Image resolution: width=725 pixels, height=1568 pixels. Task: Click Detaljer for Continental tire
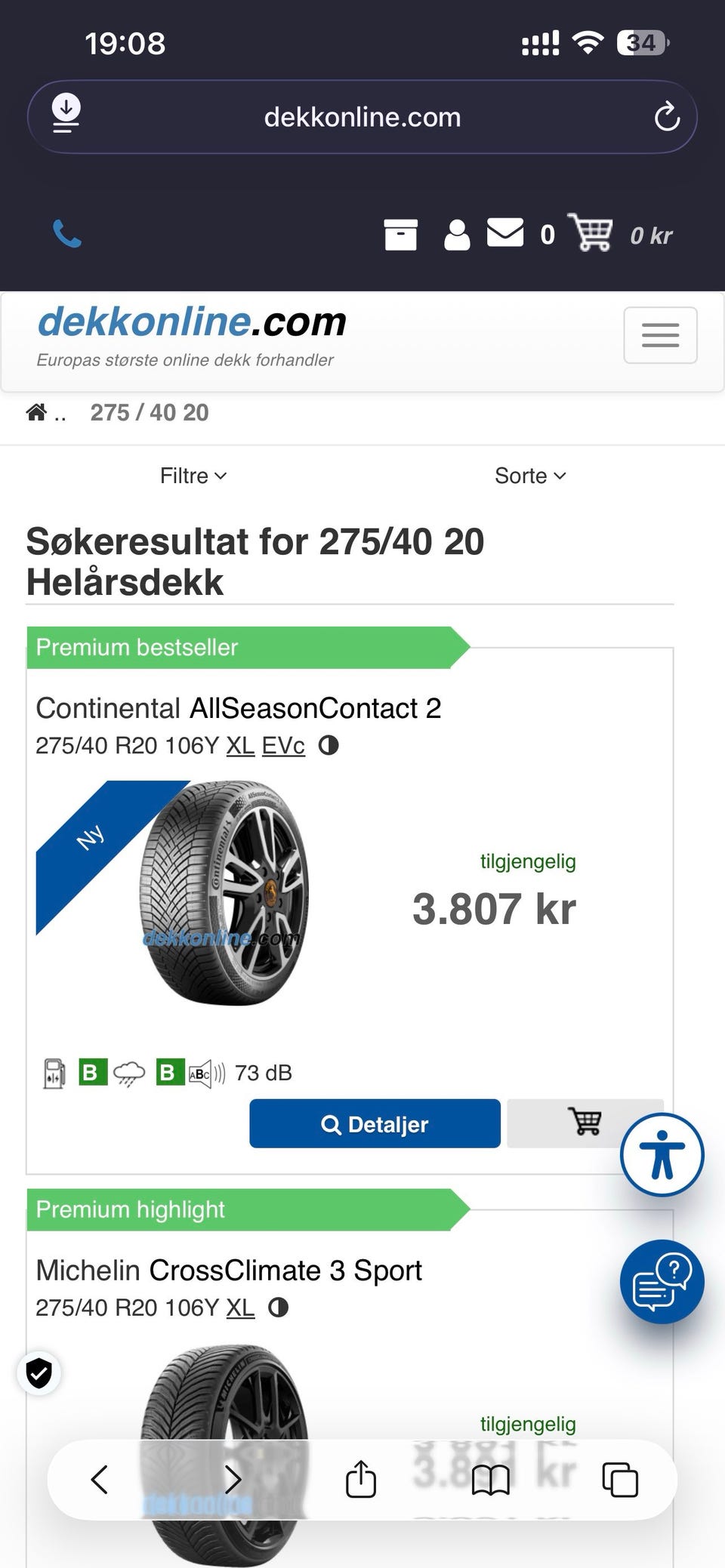click(x=375, y=1124)
